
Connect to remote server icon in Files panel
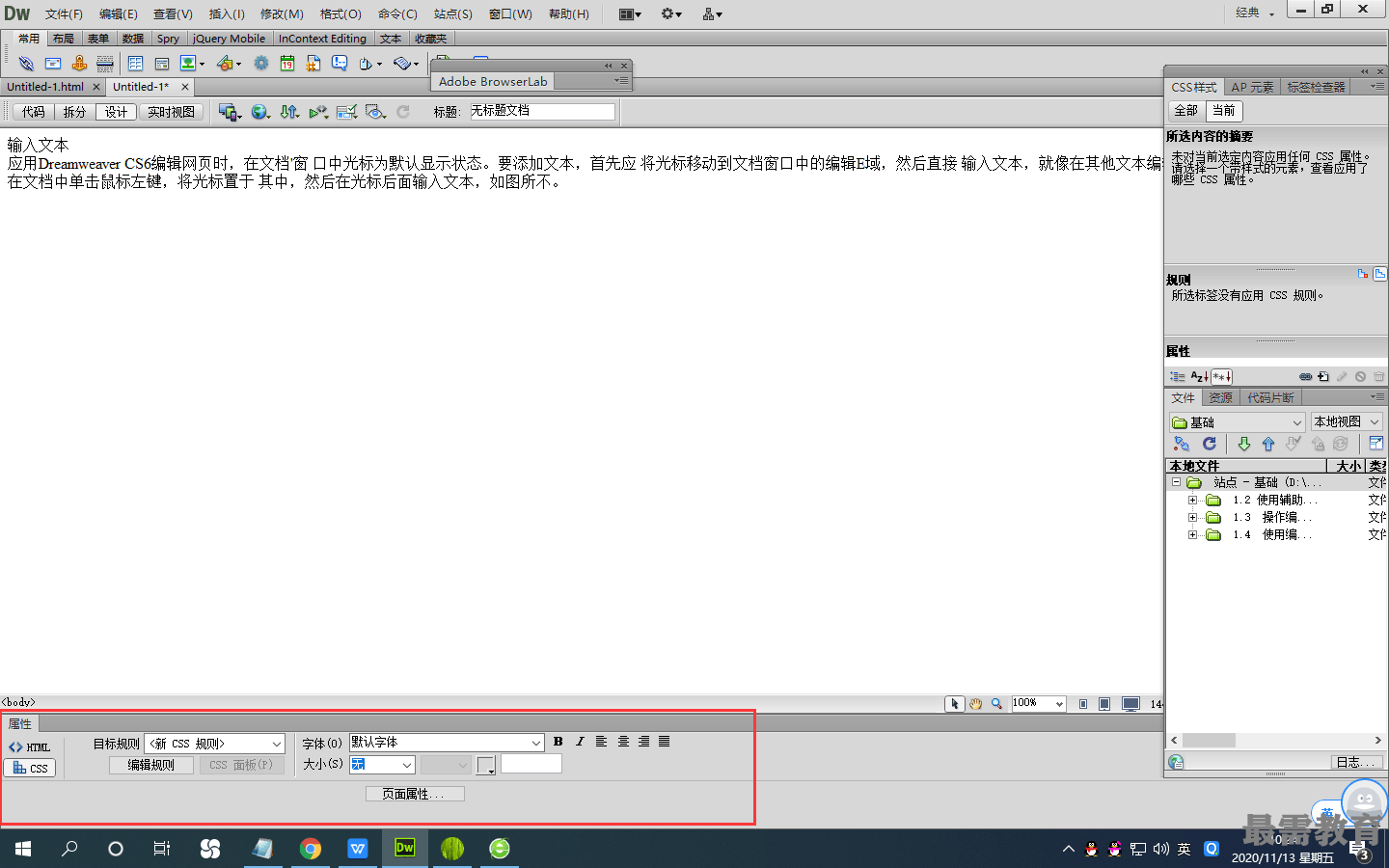click(x=1182, y=444)
